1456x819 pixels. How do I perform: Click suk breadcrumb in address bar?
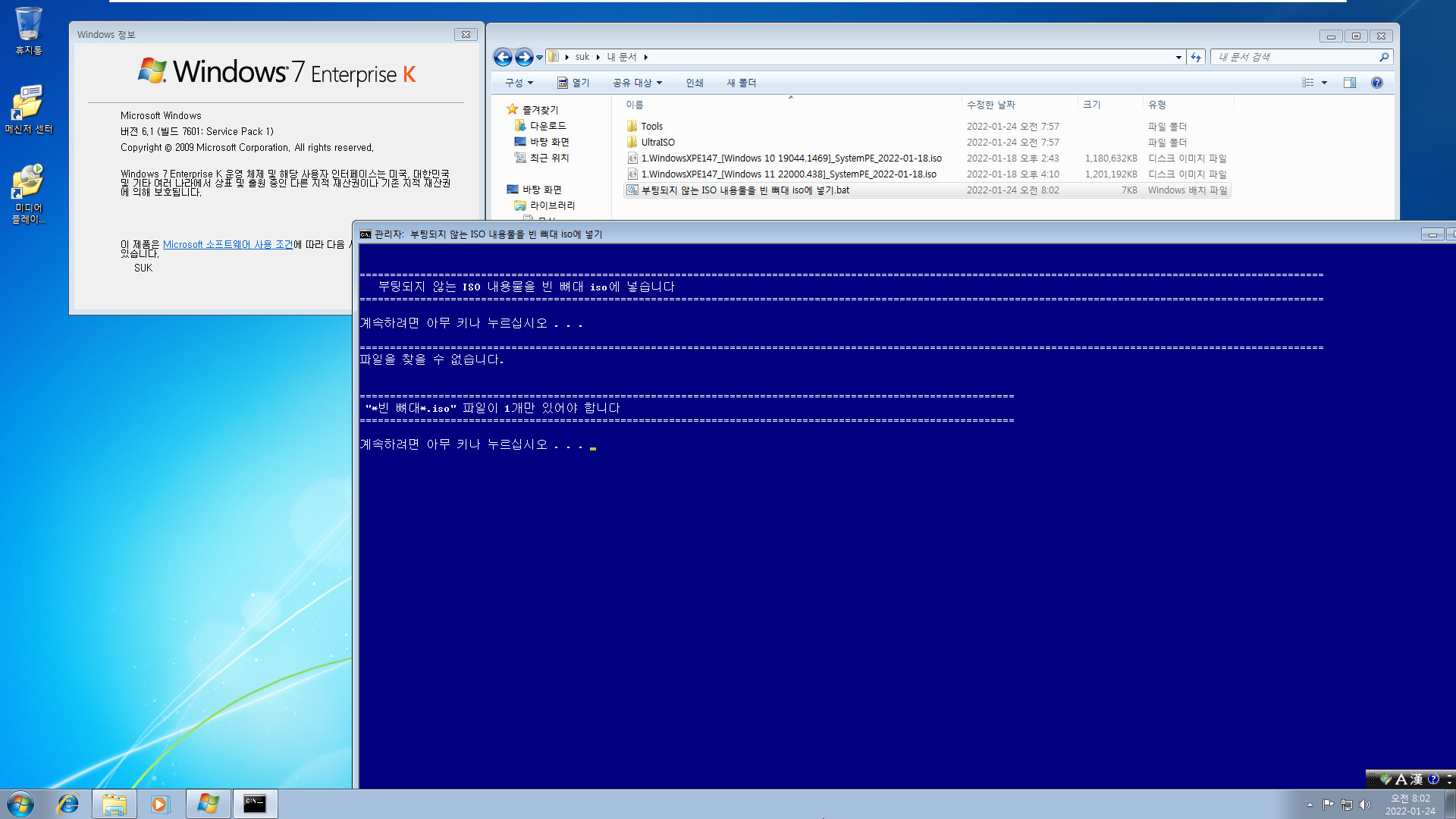[x=582, y=57]
